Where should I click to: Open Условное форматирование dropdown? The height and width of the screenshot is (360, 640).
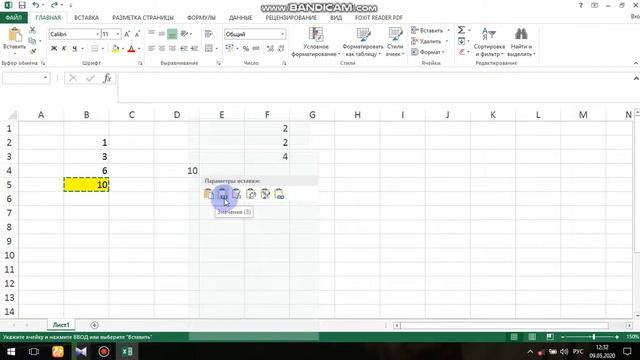coord(316,42)
